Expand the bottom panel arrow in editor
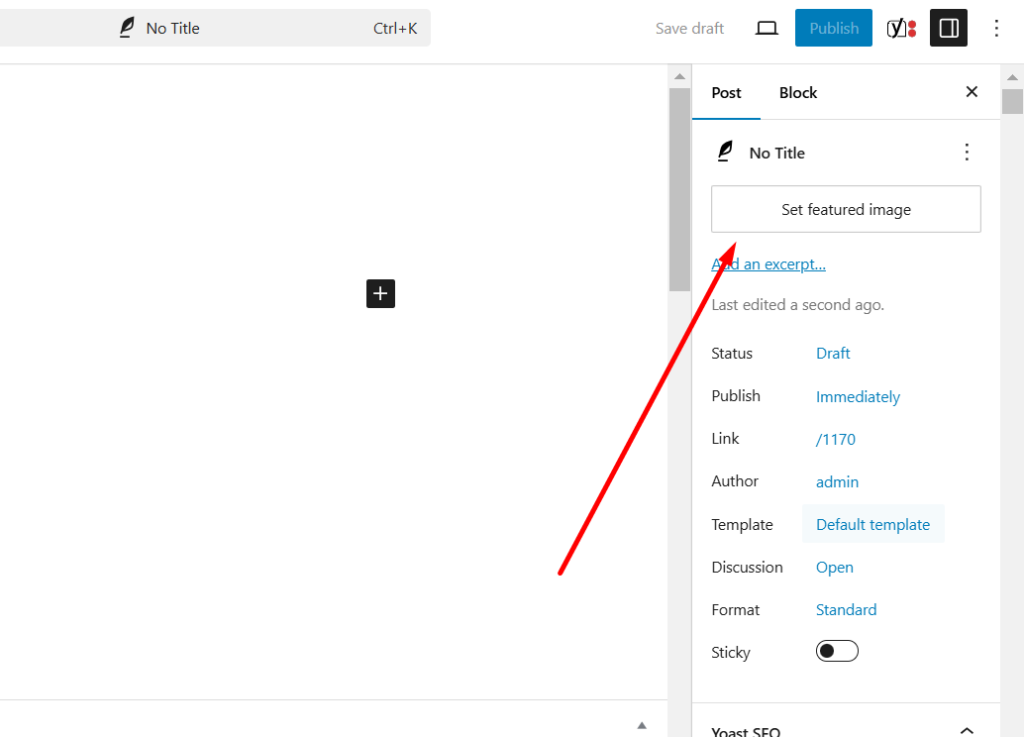 642,725
